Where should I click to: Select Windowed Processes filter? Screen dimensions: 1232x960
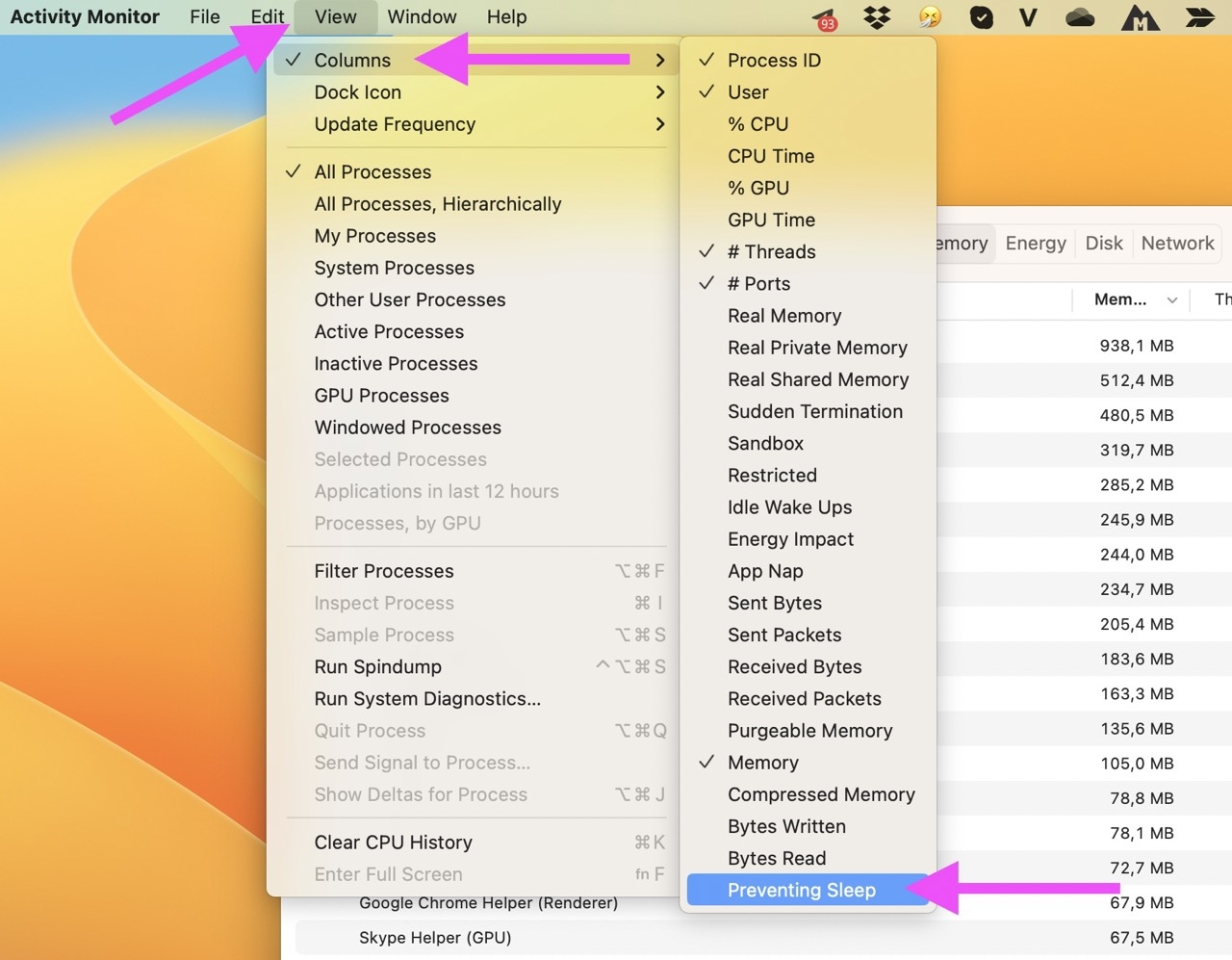[x=474, y=427]
